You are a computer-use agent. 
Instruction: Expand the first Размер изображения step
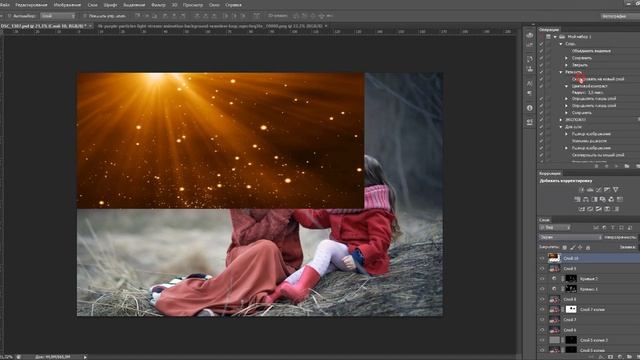pyautogui.click(x=567, y=134)
